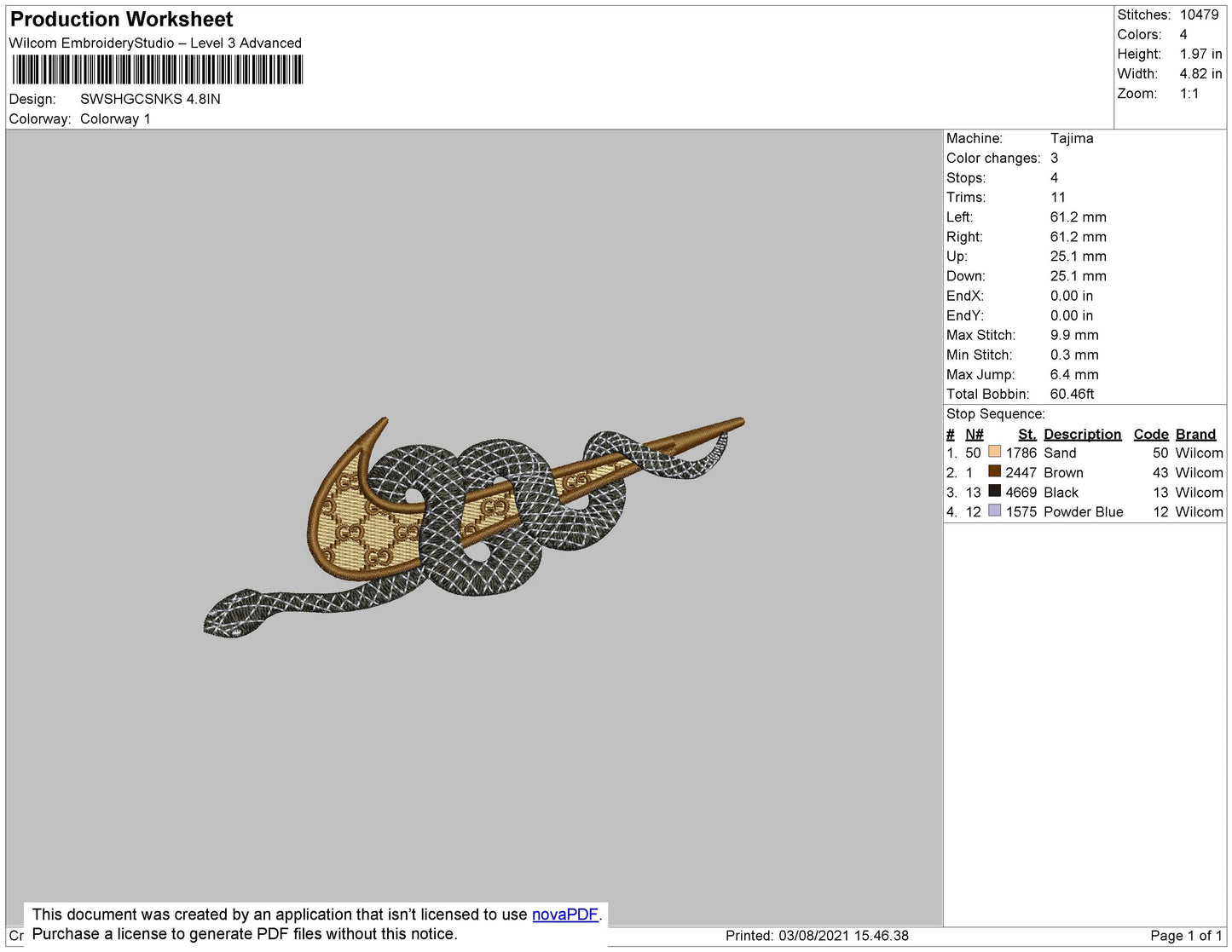Click the 'Colors:' label in the header
The width and height of the screenshot is (1232, 952).
click(1139, 34)
